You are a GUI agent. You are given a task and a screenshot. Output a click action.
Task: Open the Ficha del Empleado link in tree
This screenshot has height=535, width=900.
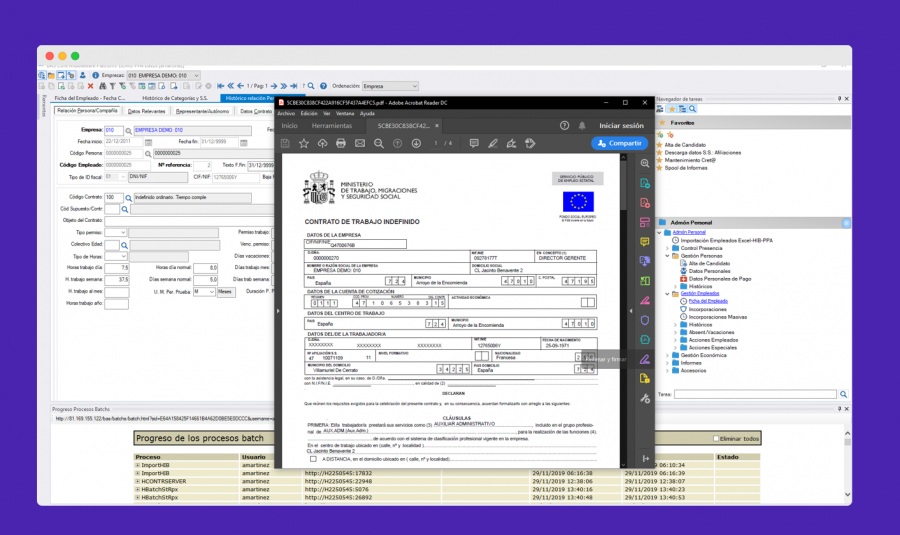(x=708, y=301)
